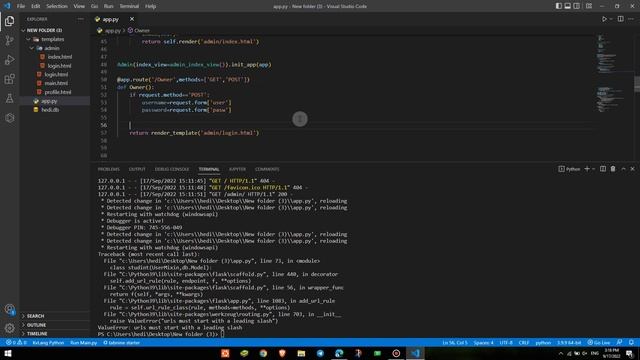
Task: Open run button dropdown arrow
Action: [x=611, y=19]
